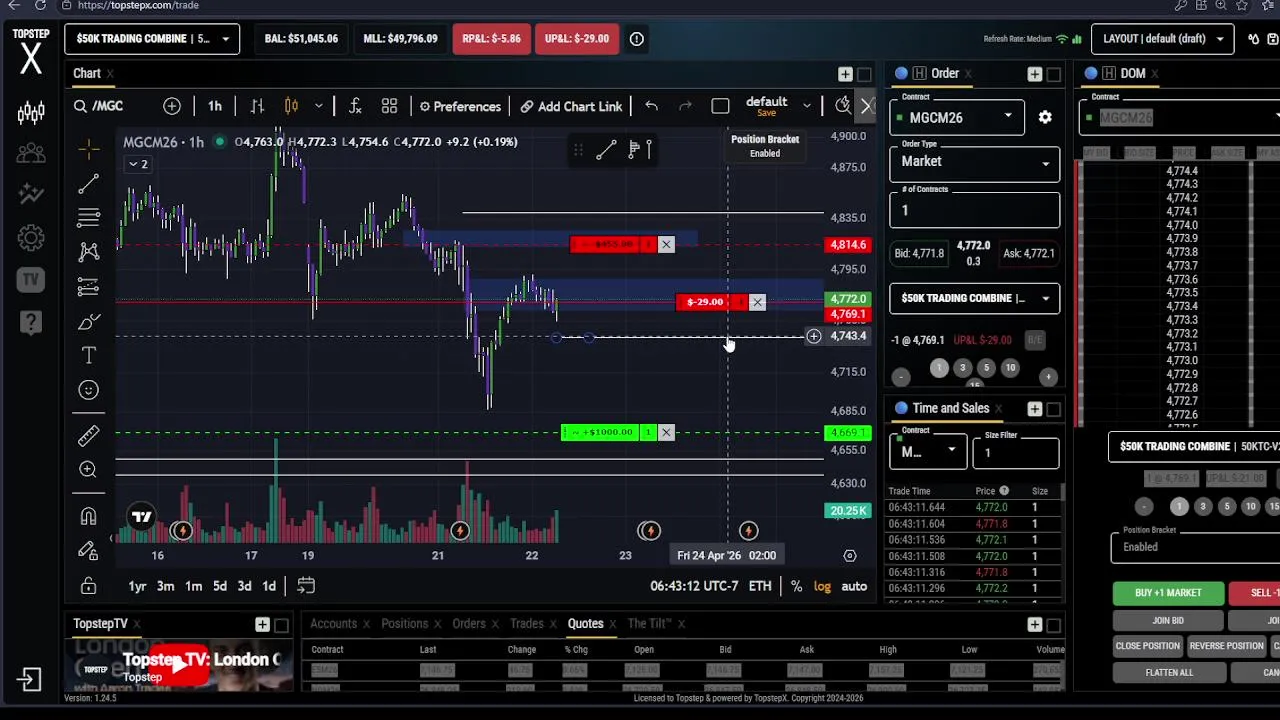The image size is (1280, 720).
Task: Open chart Preferences
Action: [x=460, y=106]
